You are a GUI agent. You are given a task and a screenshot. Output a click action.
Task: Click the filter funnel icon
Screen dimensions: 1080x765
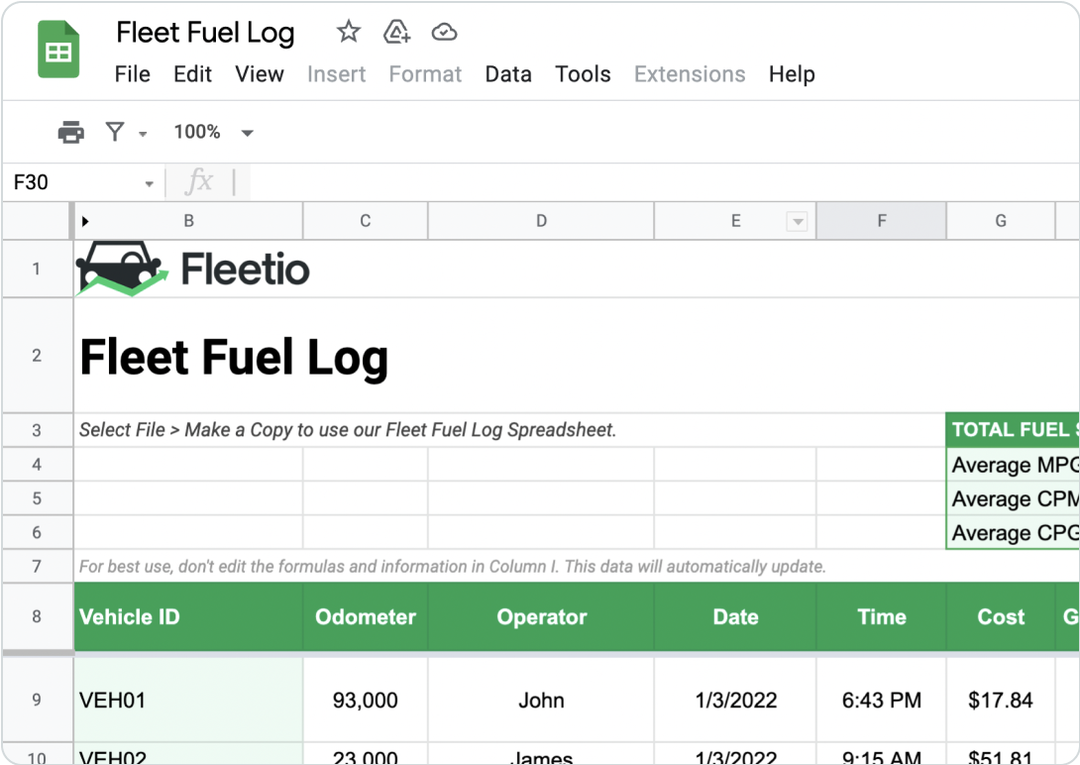[115, 132]
